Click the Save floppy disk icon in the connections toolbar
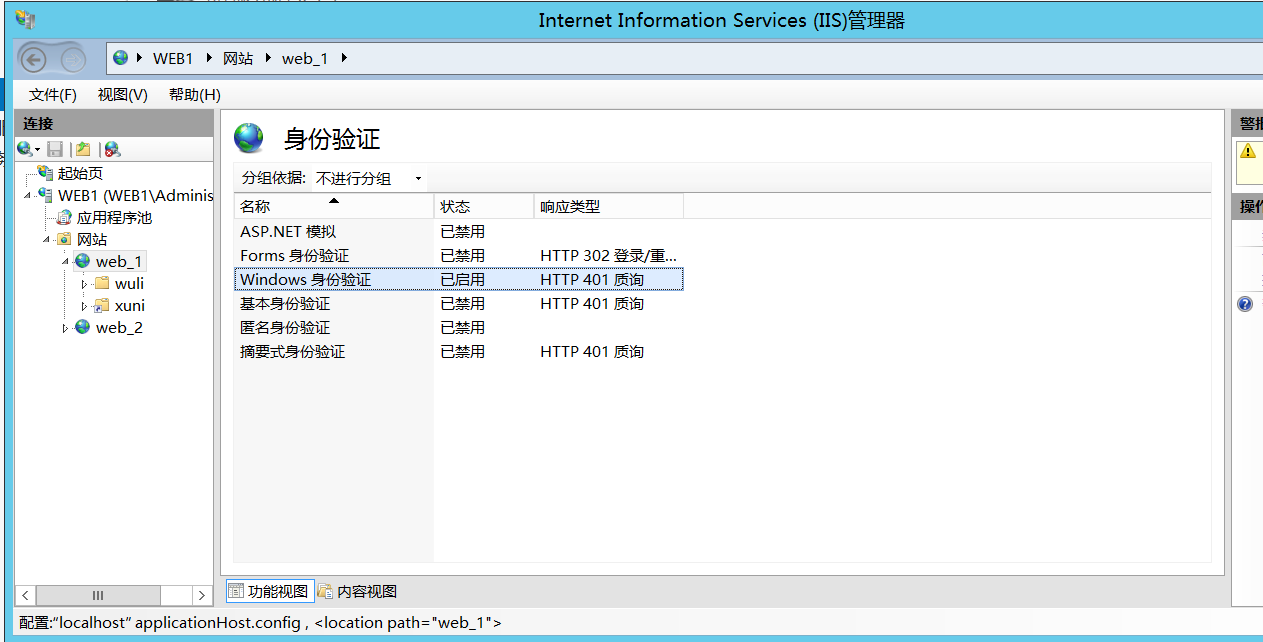Viewport: 1263px width, 642px height. click(x=55, y=149)
